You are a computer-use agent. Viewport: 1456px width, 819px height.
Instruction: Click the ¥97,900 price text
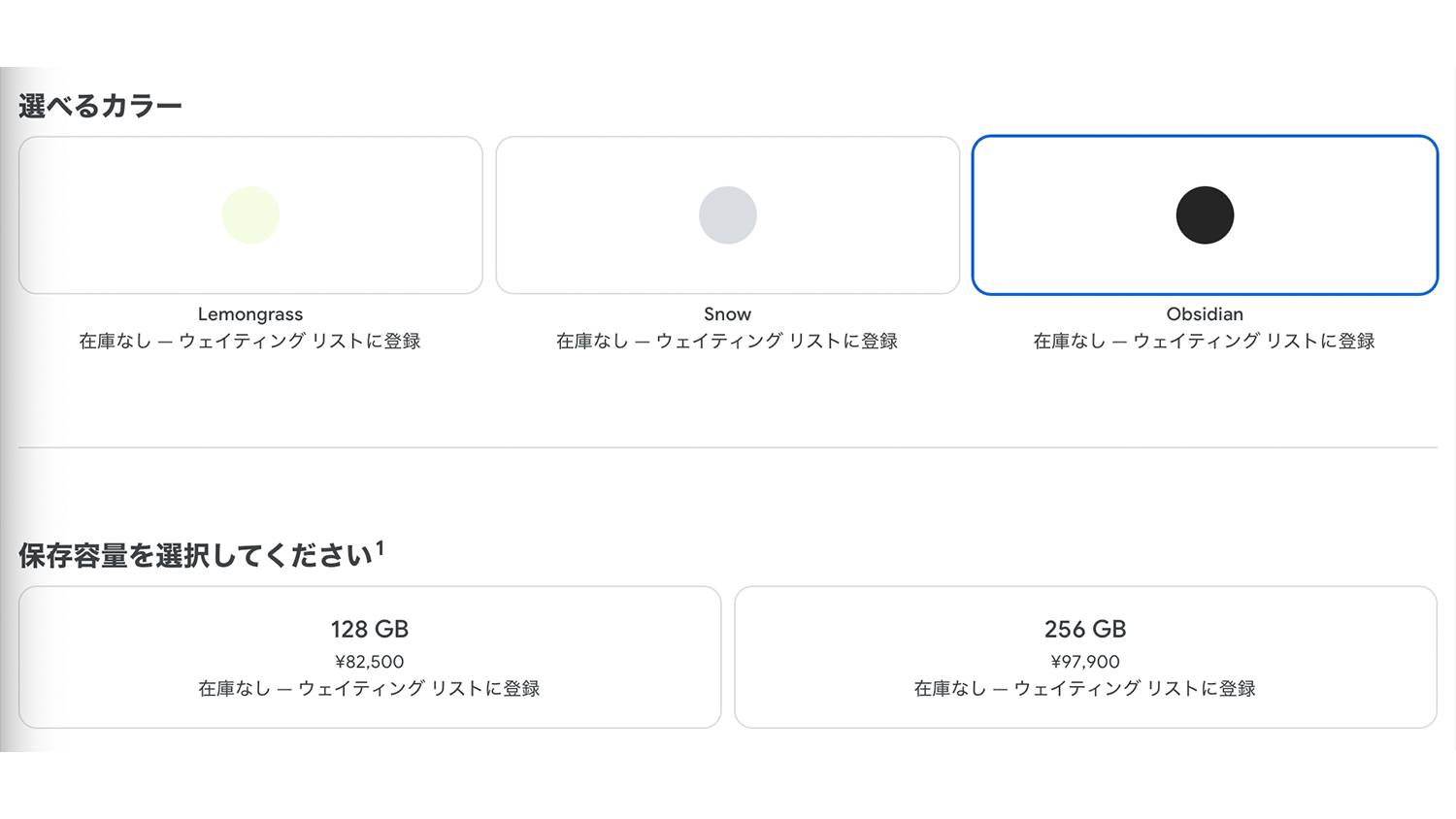tap(1085, 662)
